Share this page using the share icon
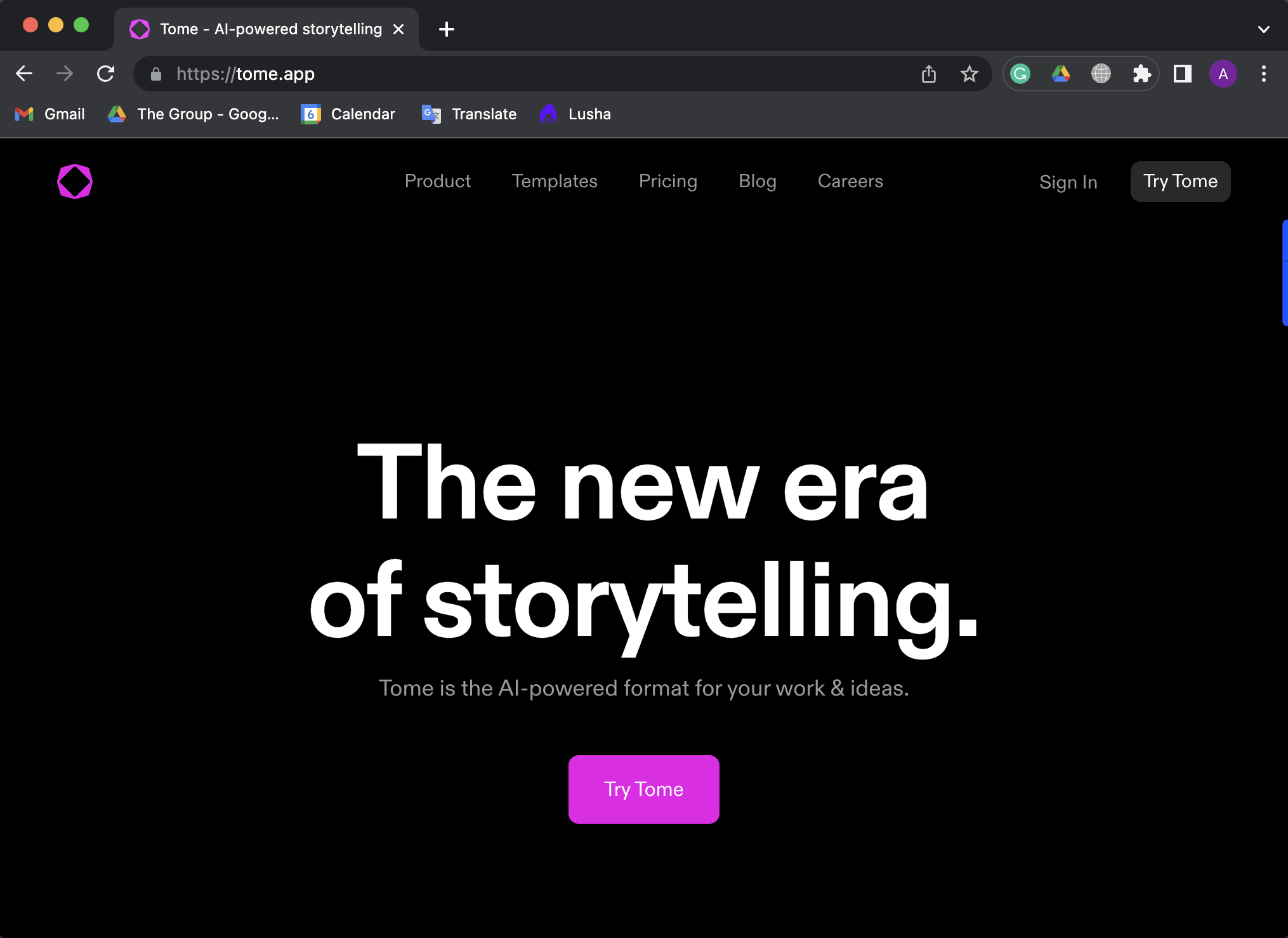This screenshot has height=938, width=1288. coord(929,74)
